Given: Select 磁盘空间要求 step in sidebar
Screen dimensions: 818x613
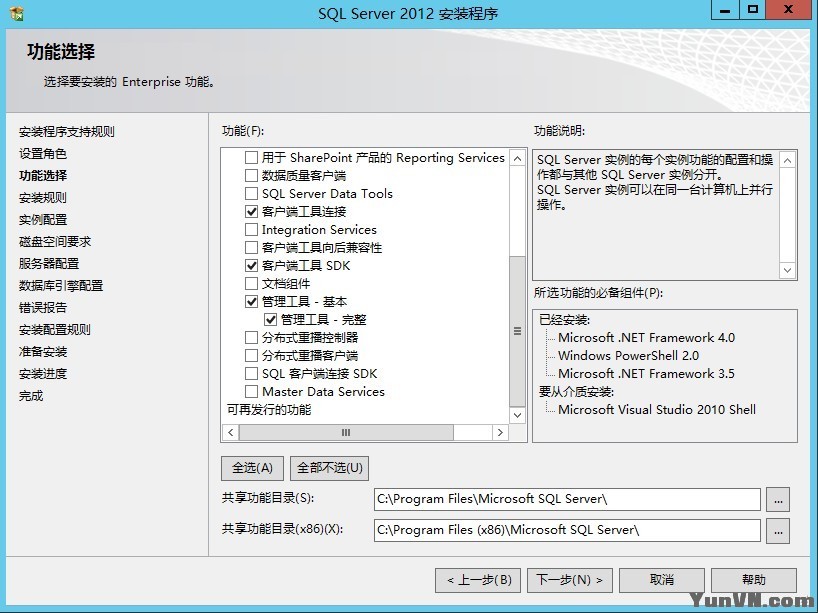Looking at the screenshot, I should coord(55,242).
